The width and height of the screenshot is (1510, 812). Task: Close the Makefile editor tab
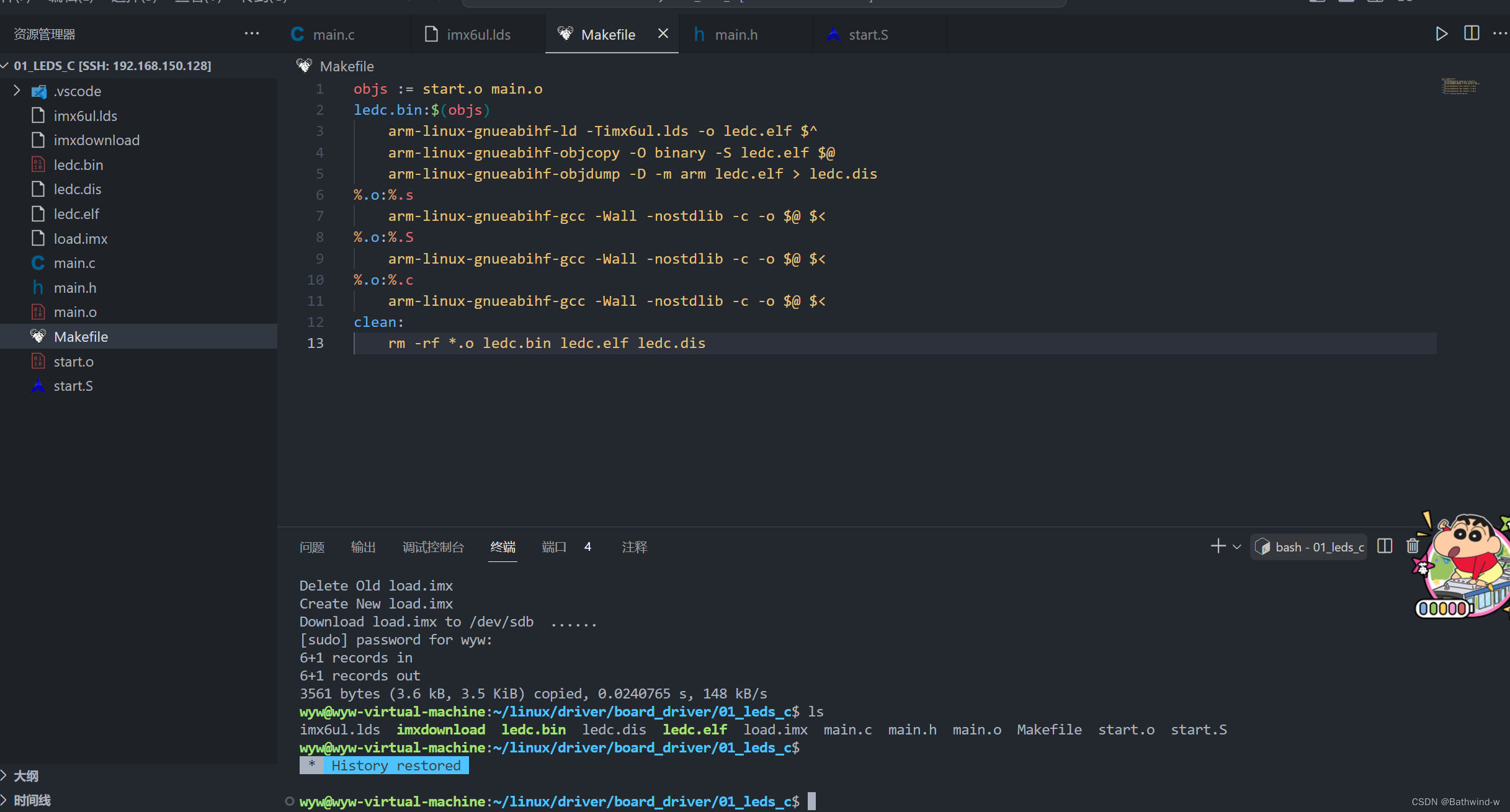click(663, 33)
